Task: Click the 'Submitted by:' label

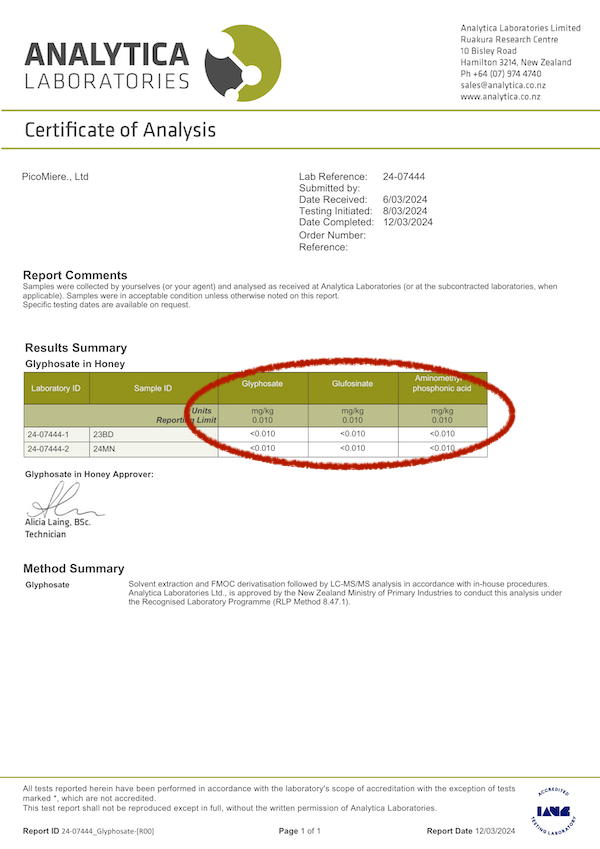Action: click(x=329, y=188)
